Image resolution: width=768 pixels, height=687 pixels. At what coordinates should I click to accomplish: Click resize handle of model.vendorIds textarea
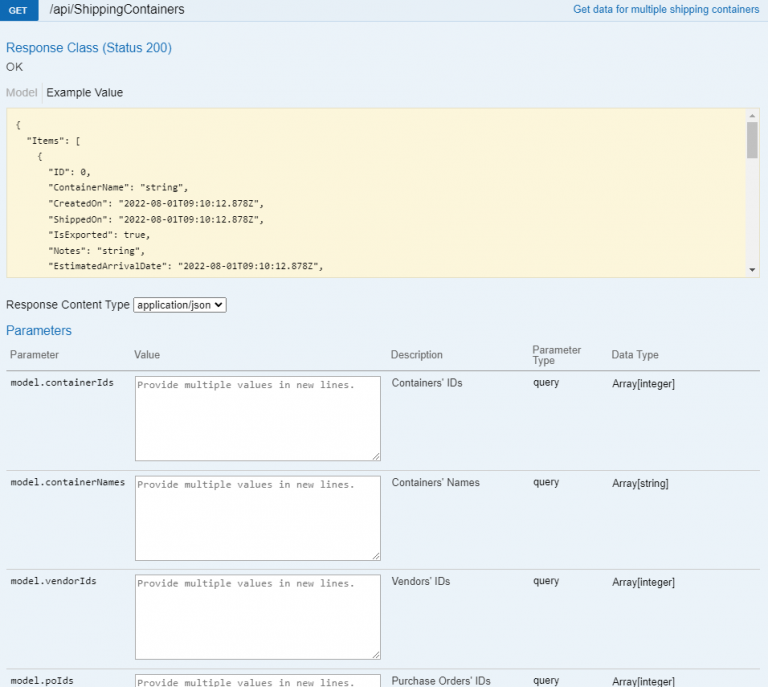point(376,655)
